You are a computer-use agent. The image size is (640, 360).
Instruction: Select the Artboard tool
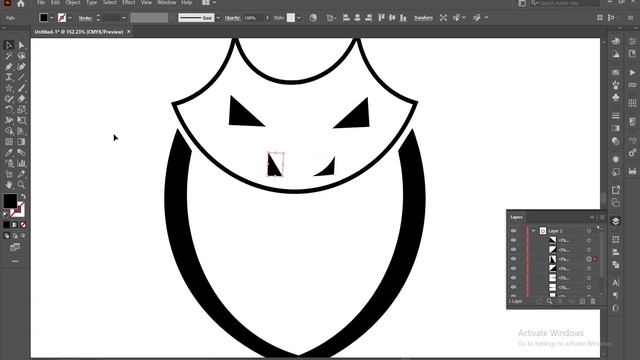[9, 174]
